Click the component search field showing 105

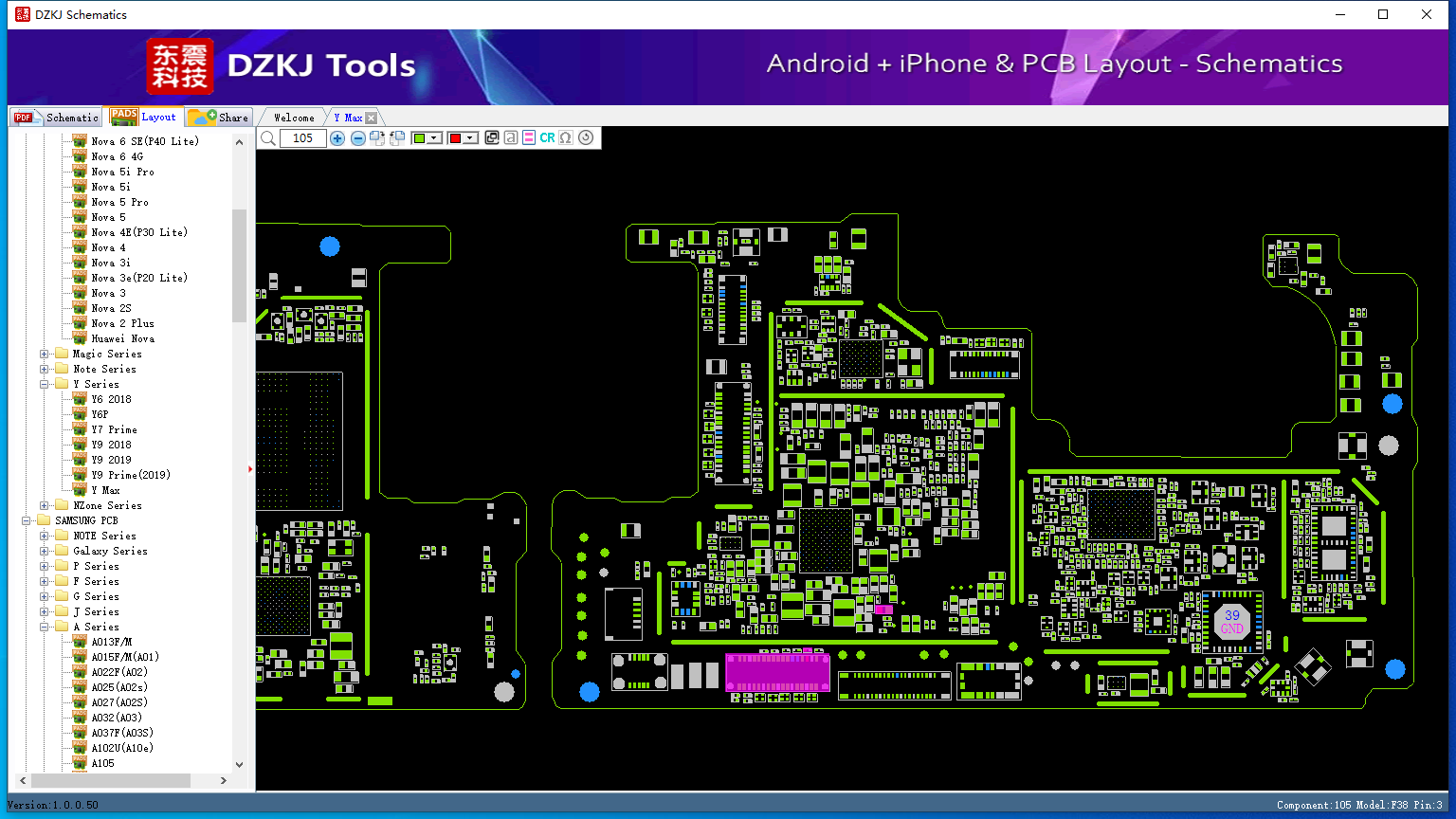pyautogui.click(x=303, y=138)
